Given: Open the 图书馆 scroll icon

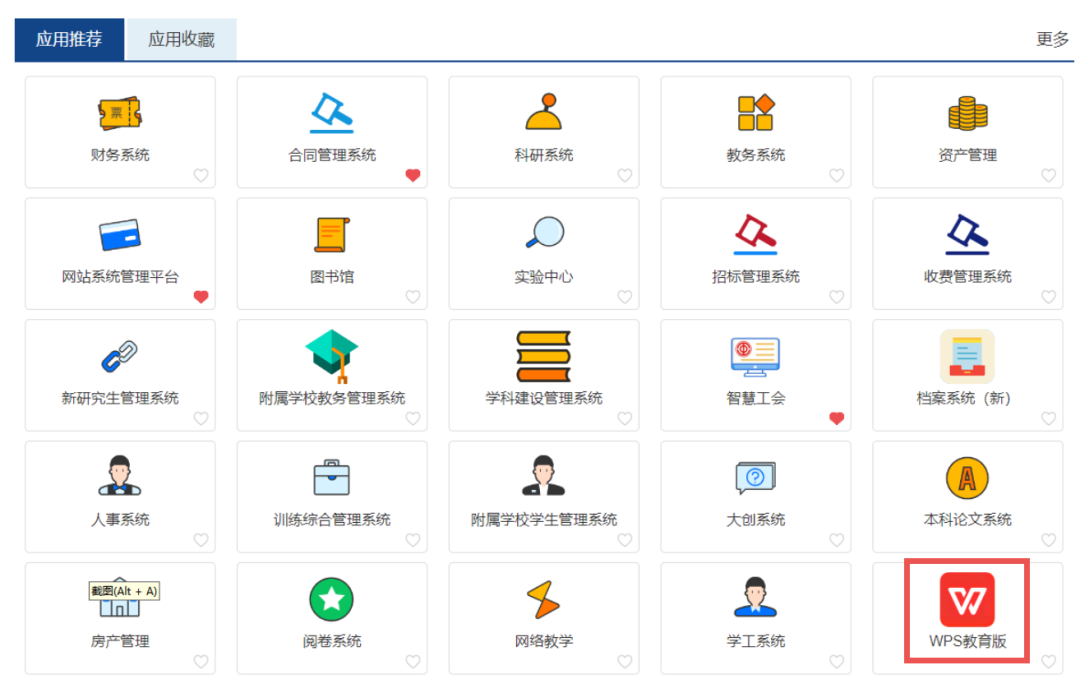Looking at the screenshot, I should [332, 235].
